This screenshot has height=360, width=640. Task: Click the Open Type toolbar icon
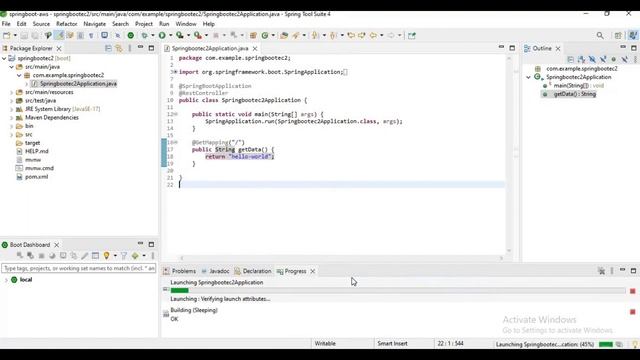[x=284, y=36]
